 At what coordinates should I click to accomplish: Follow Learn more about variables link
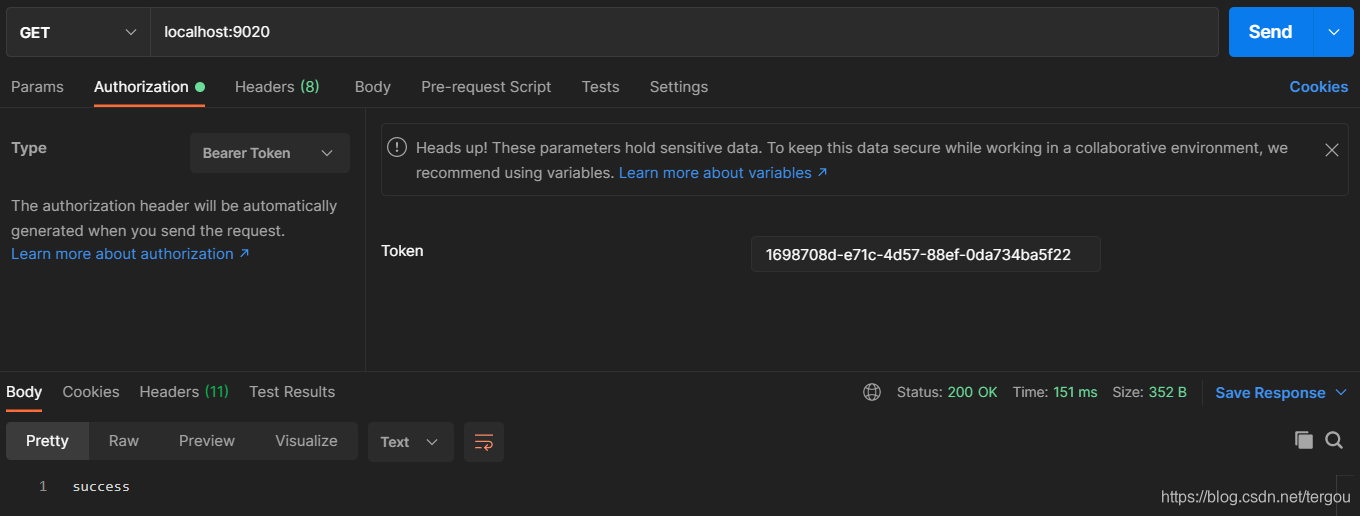723,173
